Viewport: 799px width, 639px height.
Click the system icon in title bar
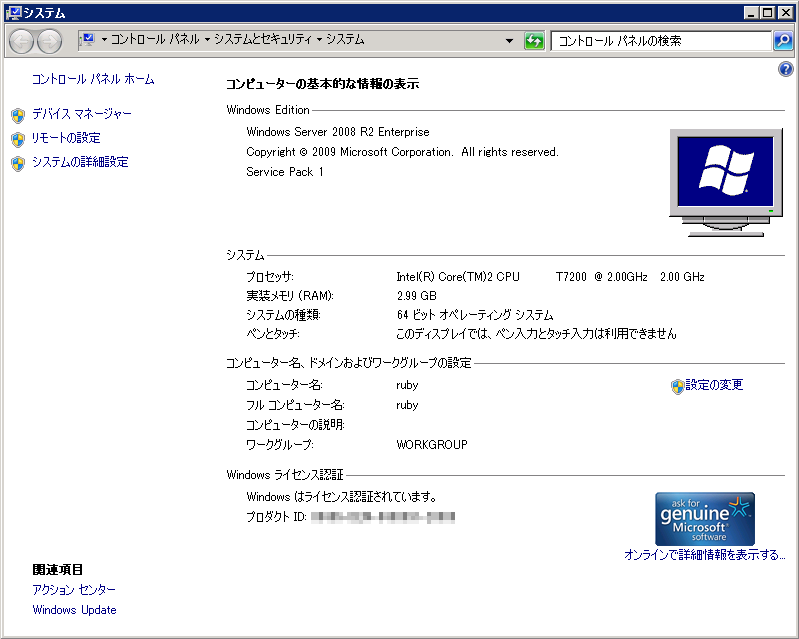(14, 12)
